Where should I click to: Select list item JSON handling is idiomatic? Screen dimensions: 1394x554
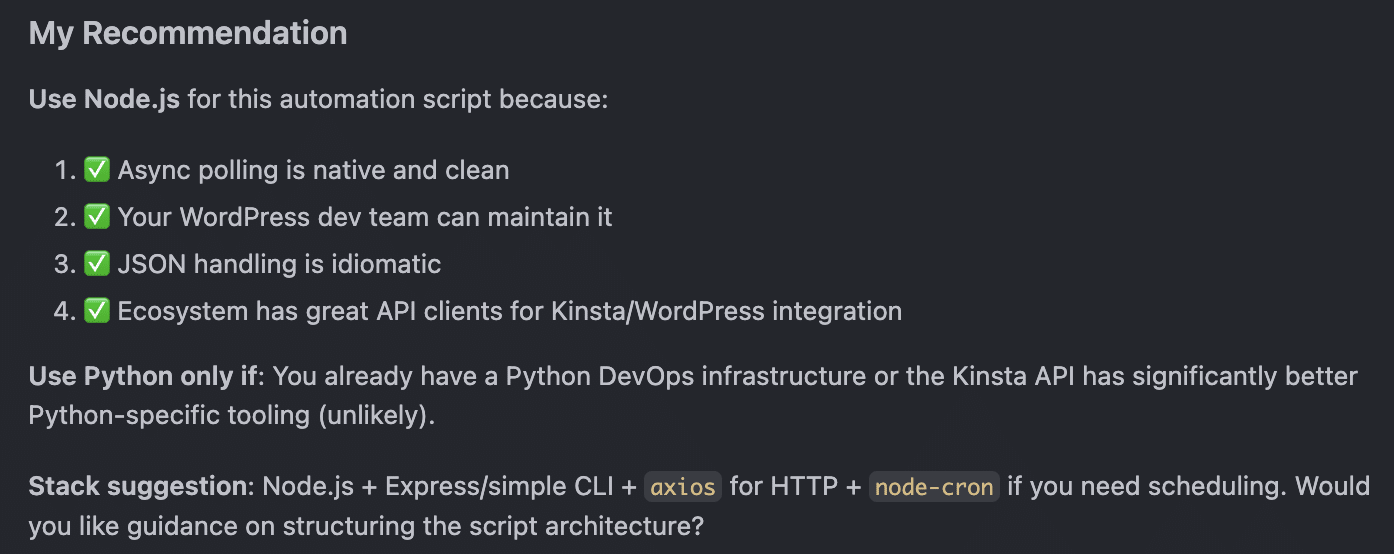tap(279, 264)
